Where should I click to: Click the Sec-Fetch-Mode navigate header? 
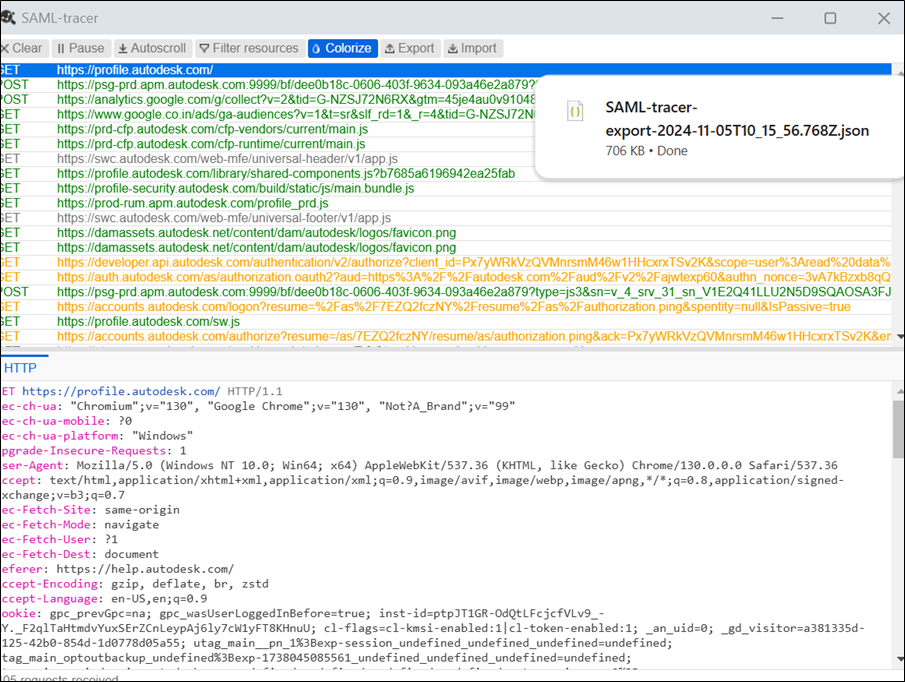pos(80,524)
